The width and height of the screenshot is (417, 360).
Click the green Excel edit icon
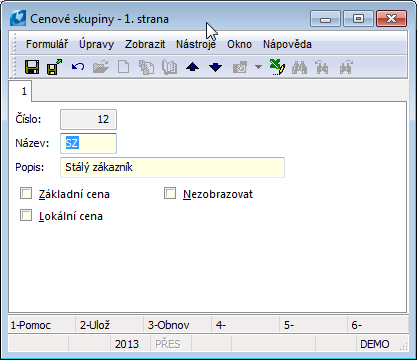point(277,67)
